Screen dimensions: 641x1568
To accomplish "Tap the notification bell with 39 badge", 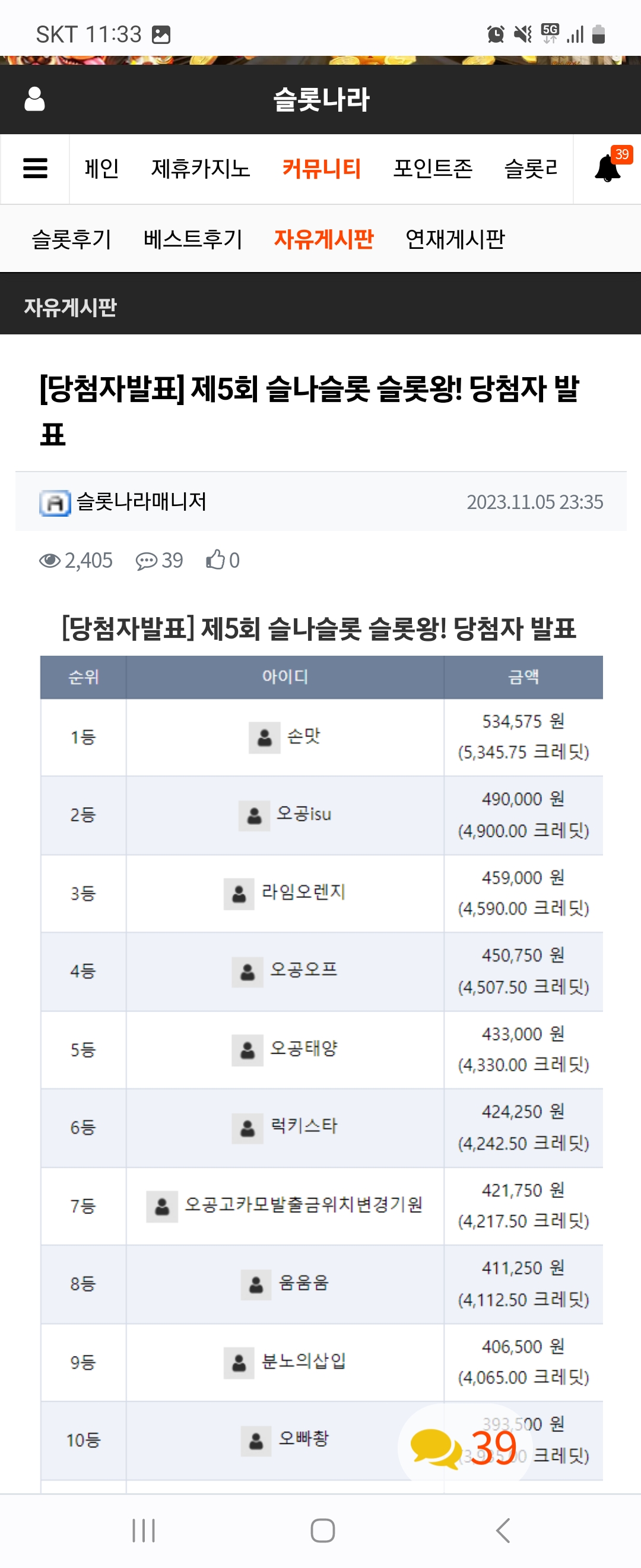I will click(x=607, y=169).
